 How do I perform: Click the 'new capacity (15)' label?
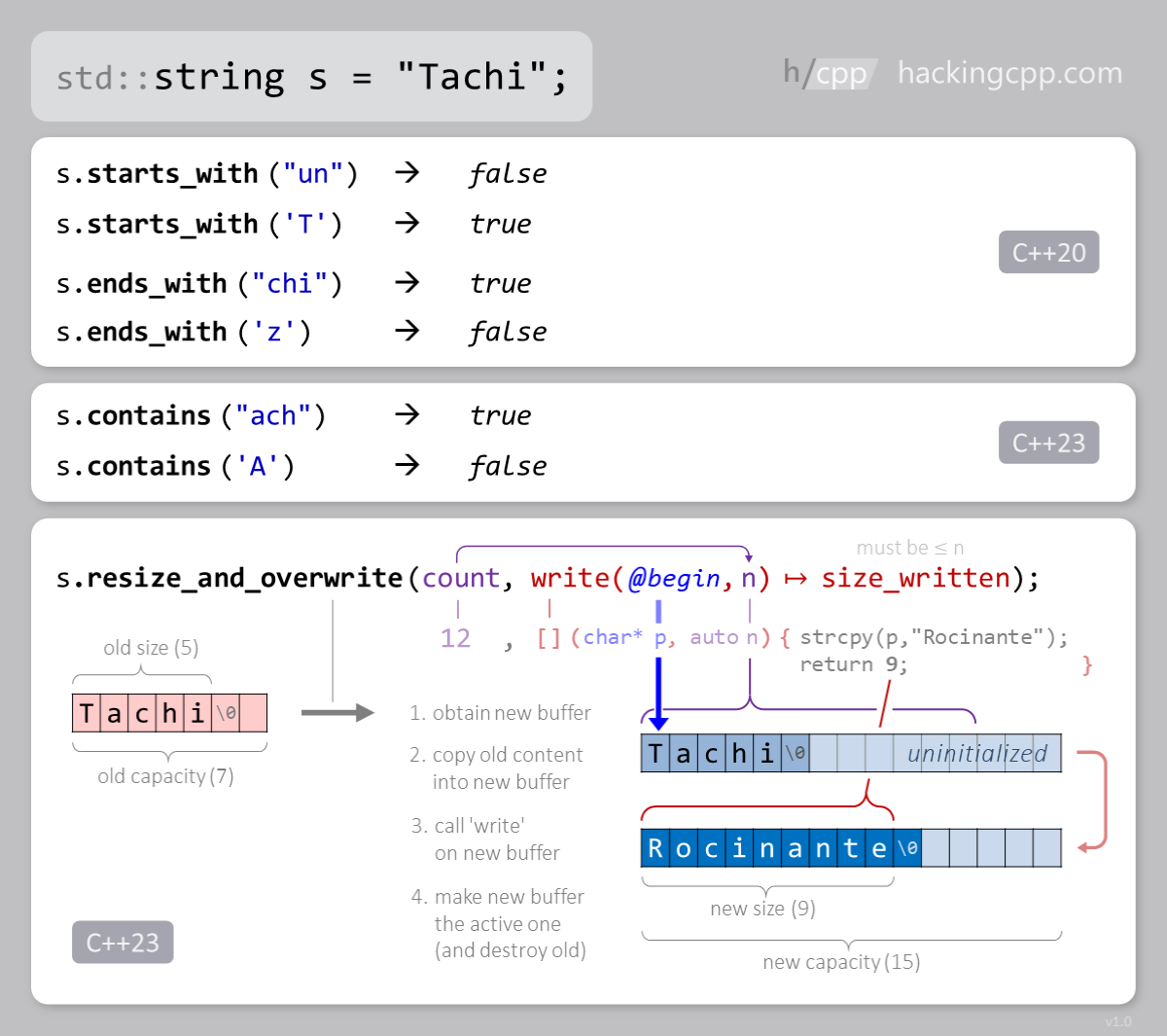[841, 962]
